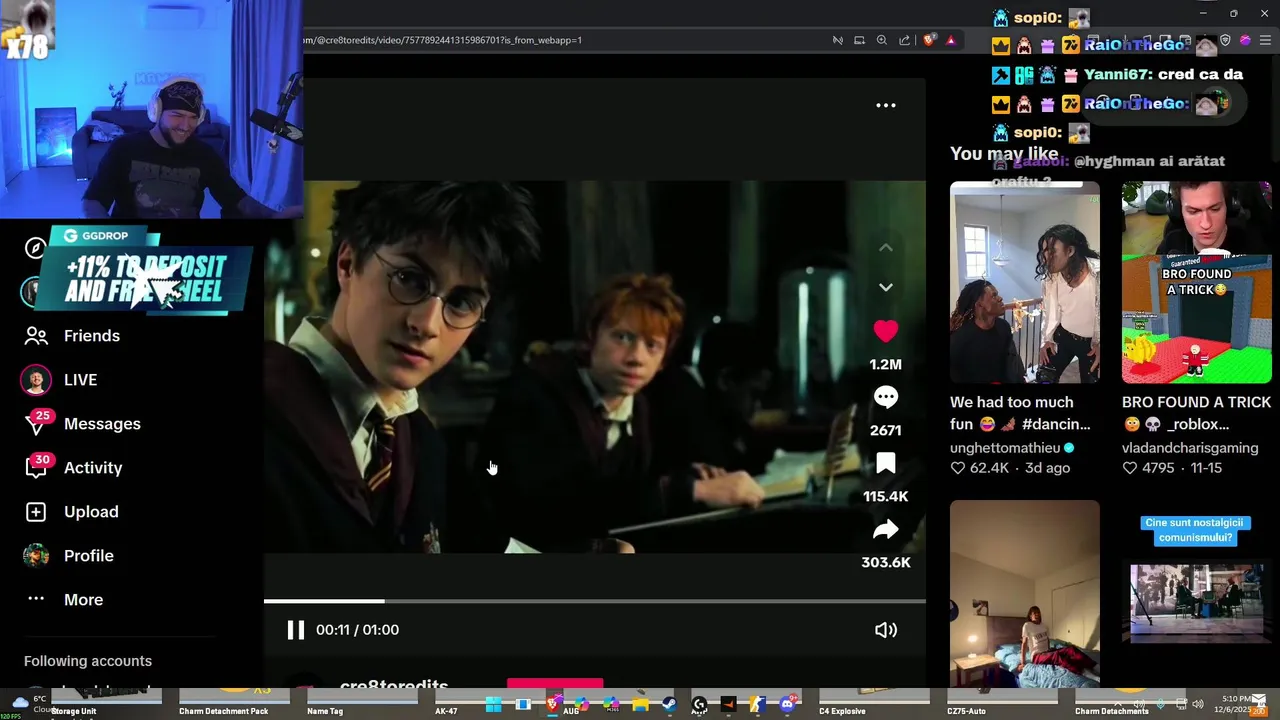Image resolution: width=1280 pixels, height=720 pixels.
Task: Open 'BRO FOUND A TRICK' video title link
Action: [x=1196, y=413]
